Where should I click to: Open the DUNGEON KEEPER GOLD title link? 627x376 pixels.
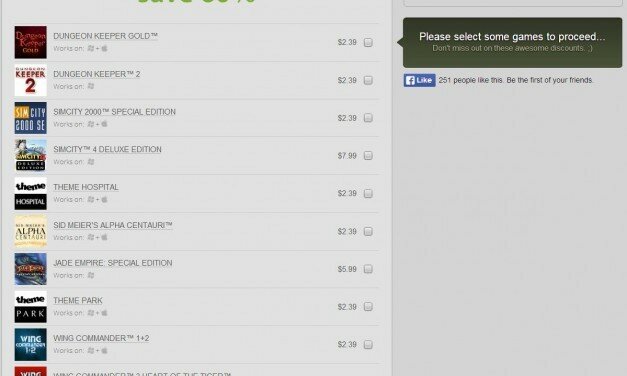click(x=106, y=36)
